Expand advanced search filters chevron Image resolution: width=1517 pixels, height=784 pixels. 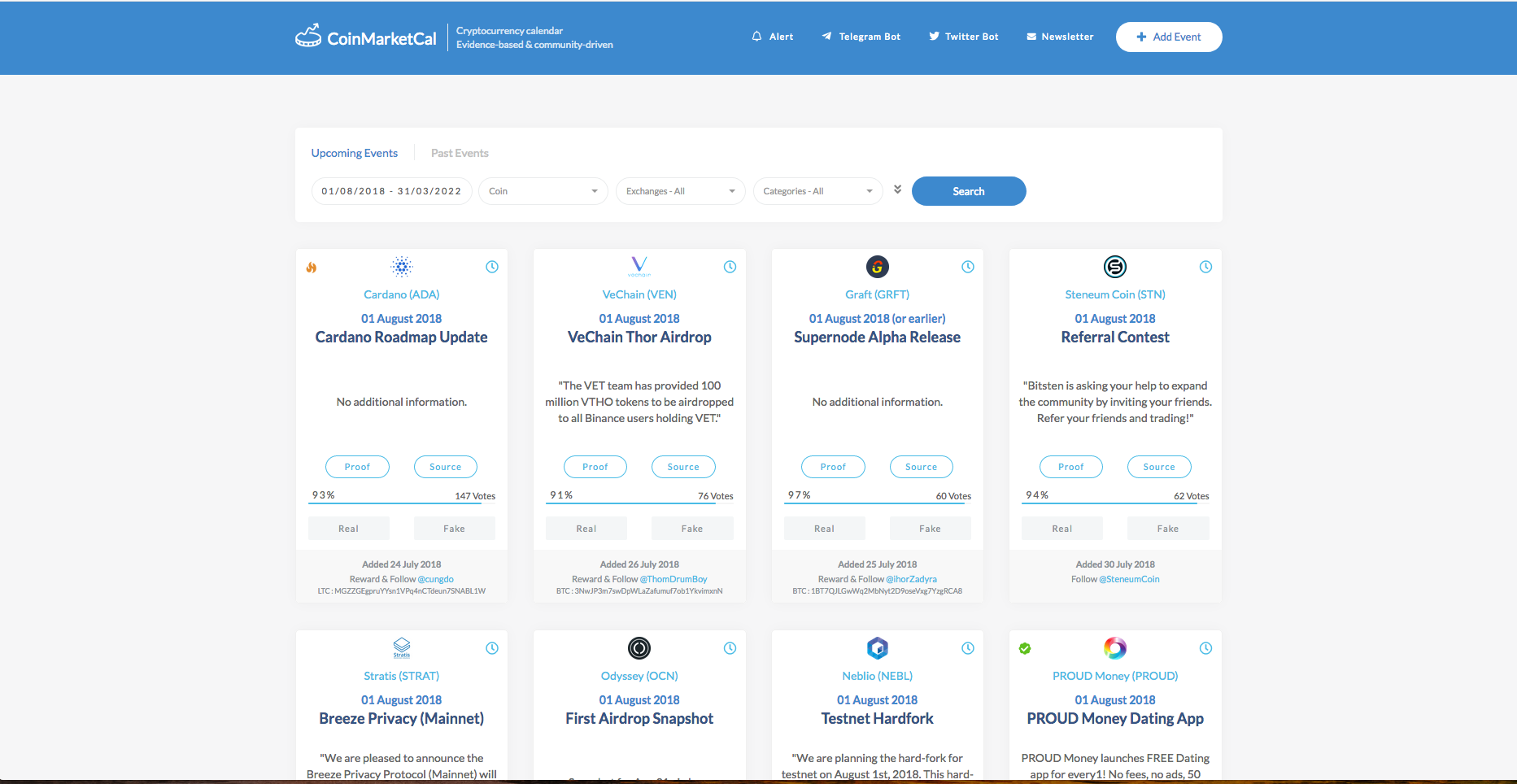click(x=897, y=189)
